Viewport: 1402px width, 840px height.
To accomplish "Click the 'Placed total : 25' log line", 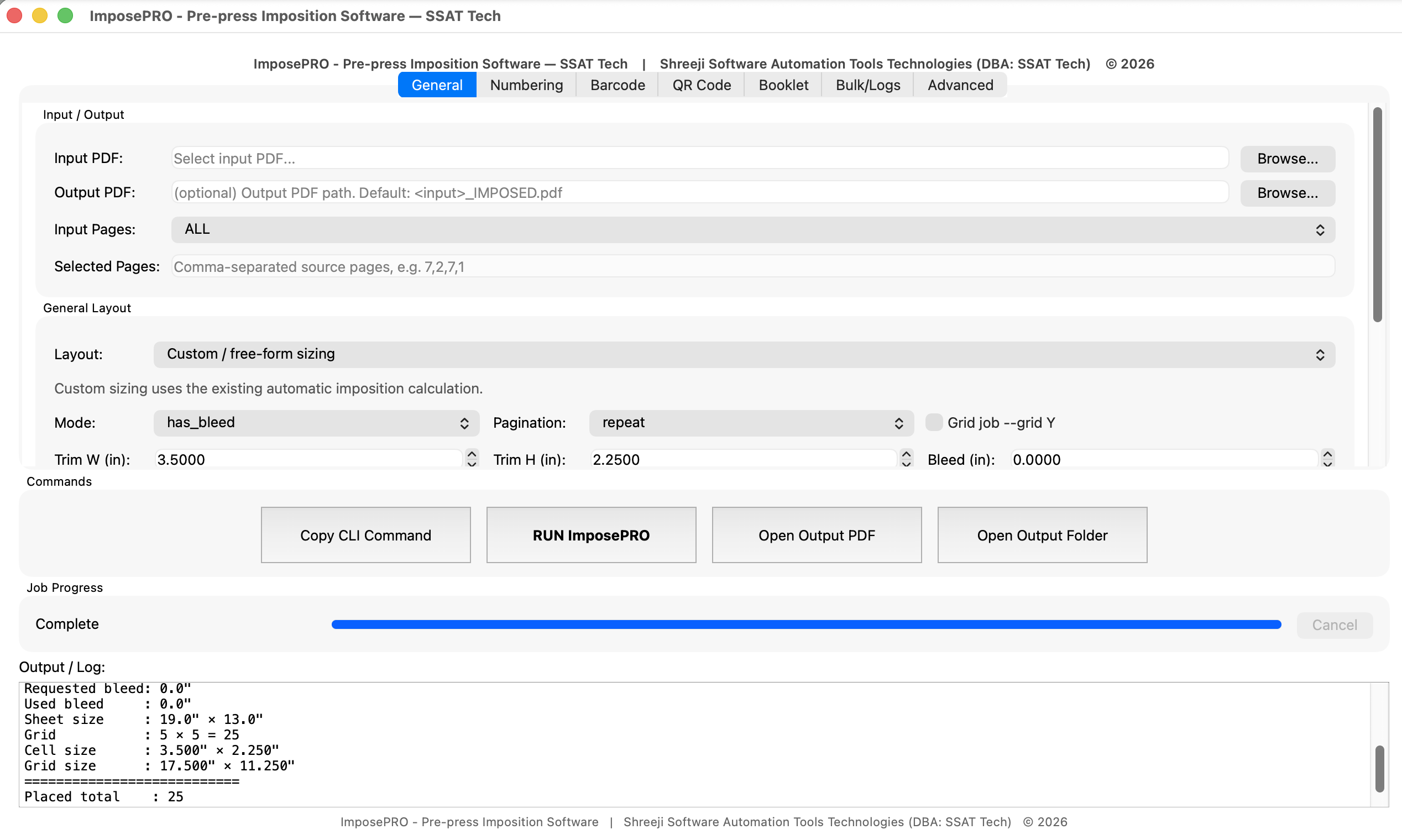I will (103, 796).
